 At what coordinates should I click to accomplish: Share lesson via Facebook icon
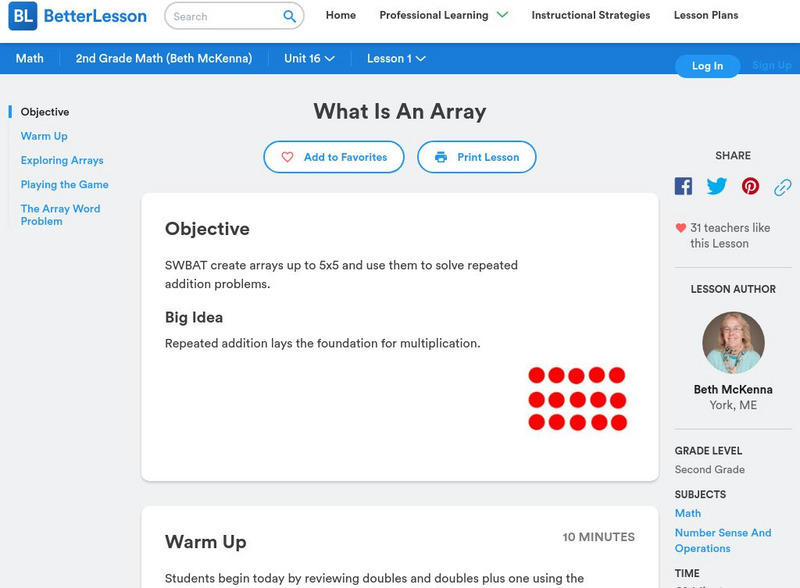[683, 186]
